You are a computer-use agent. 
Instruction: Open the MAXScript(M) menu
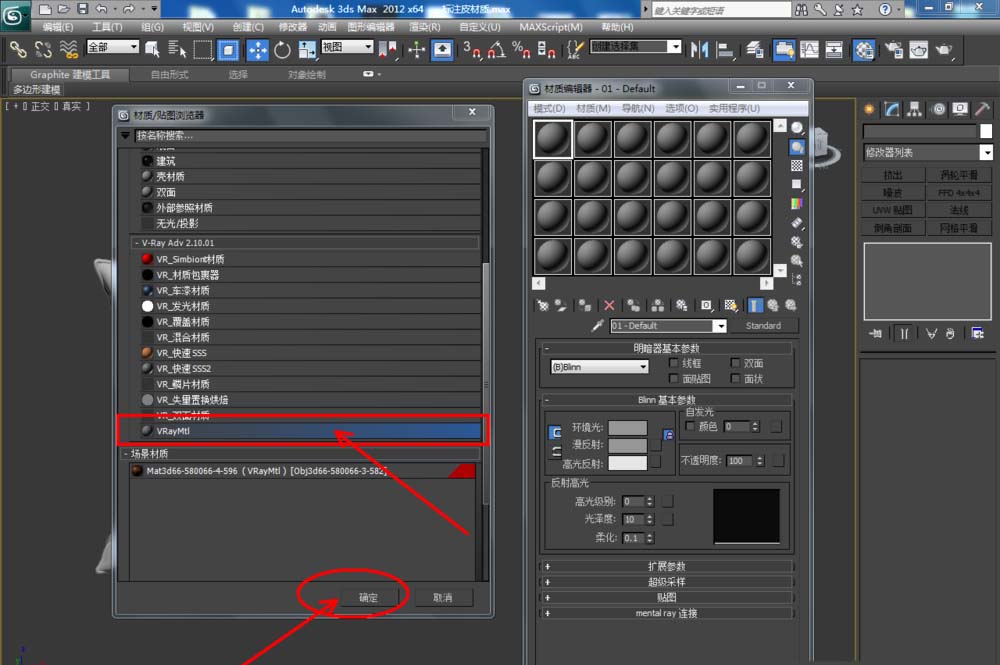point(551,27)
